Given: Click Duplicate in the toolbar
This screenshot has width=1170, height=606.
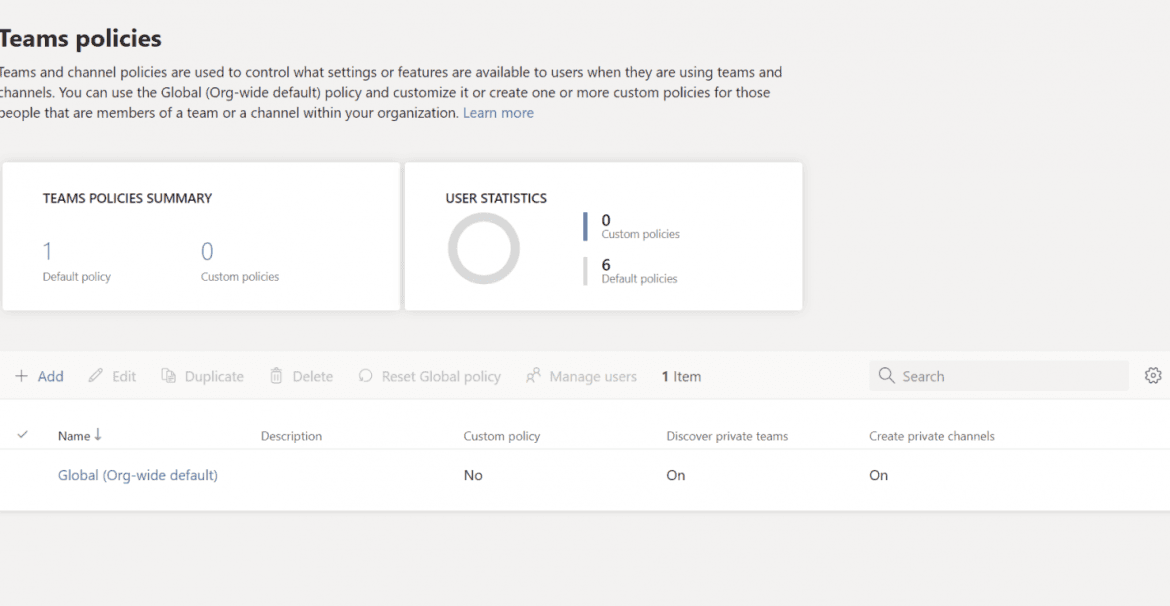Looking at the screenshot, I should (x=202, y=376).
